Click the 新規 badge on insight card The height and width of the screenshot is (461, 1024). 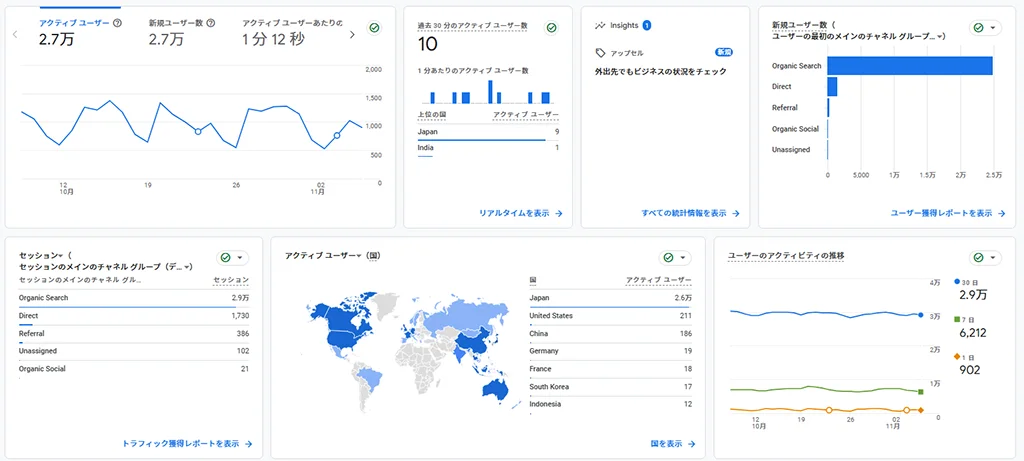point(723,52)
